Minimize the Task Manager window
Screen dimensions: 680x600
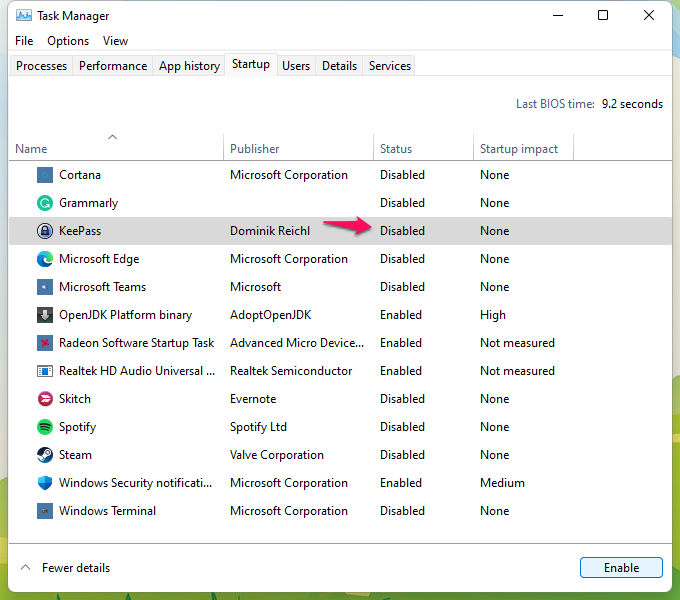click(x=558, y=16)
